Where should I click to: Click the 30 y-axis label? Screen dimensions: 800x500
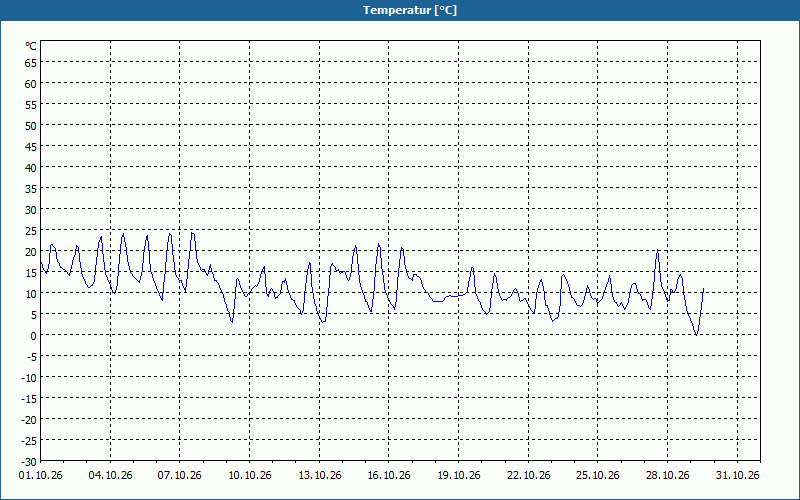click(31, 210)
